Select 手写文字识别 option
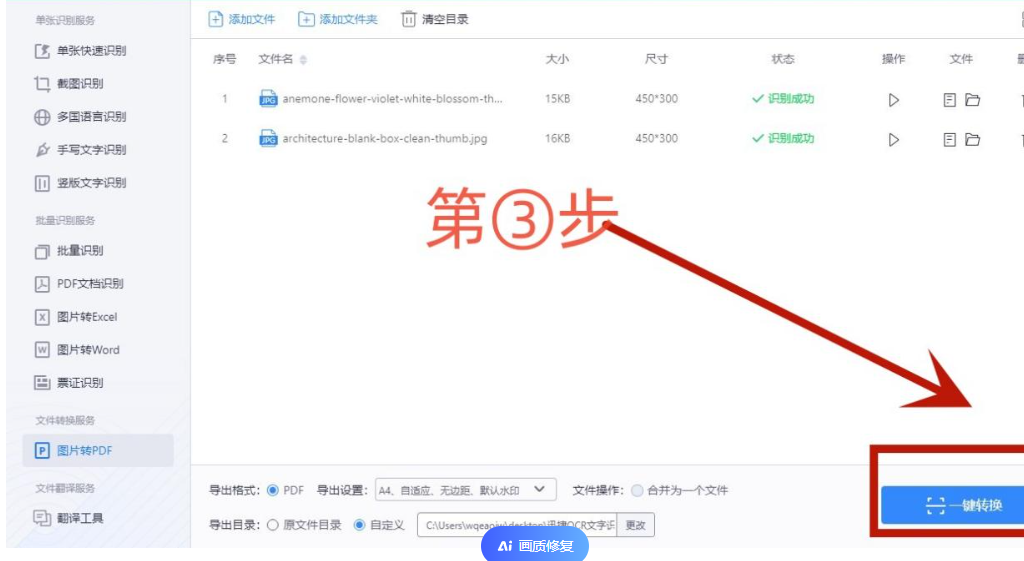 tap(80, 150)
